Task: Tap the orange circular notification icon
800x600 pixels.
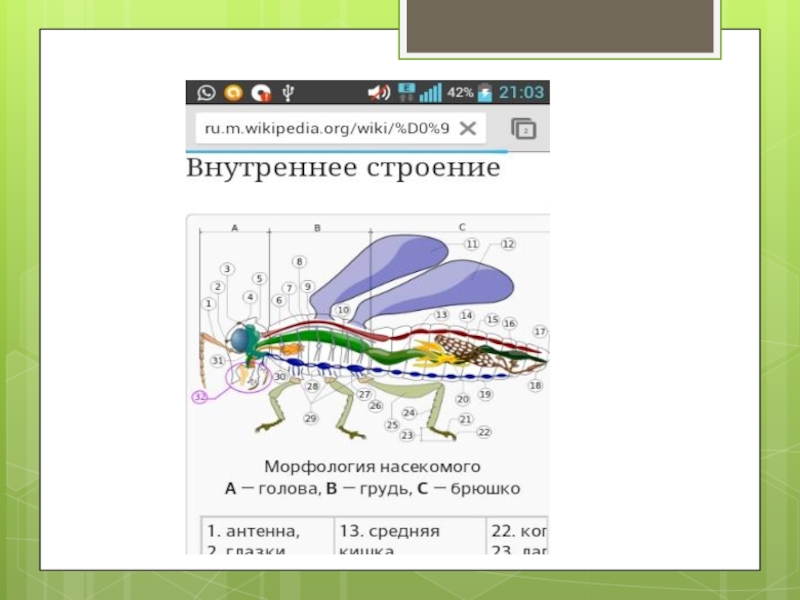Action: pos(234,93)
